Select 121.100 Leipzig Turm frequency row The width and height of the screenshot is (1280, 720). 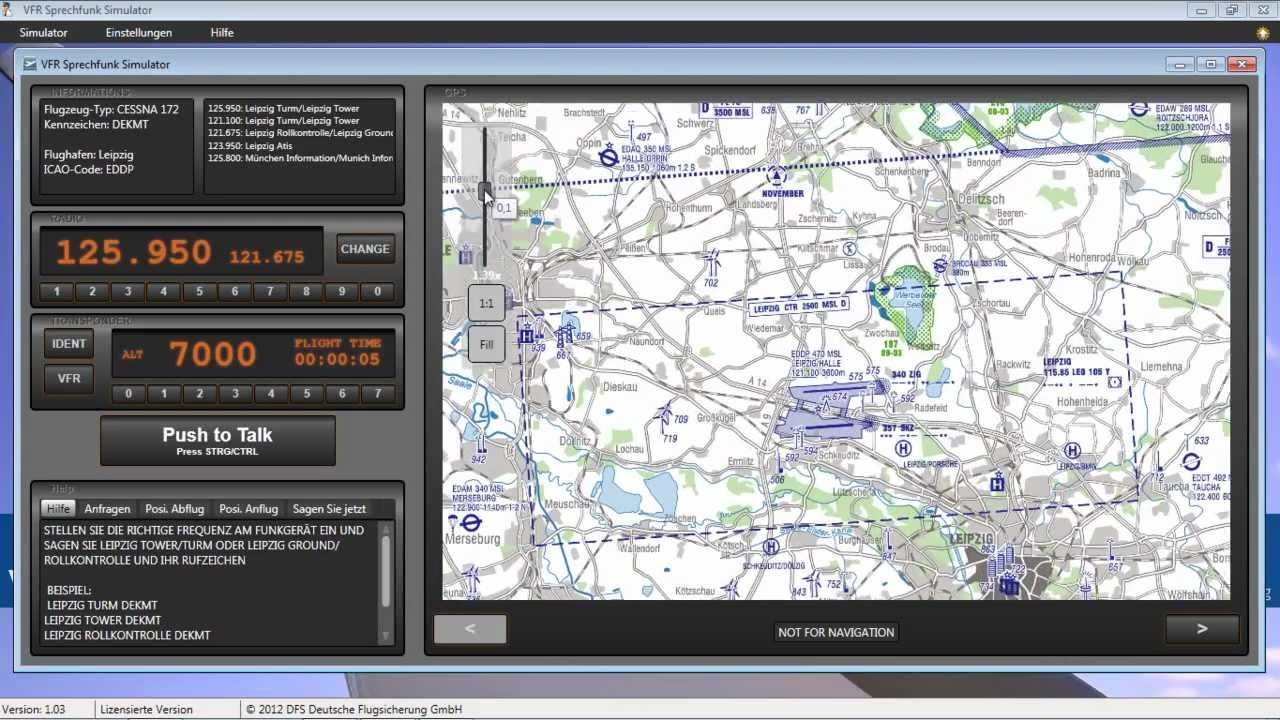pyautogui.click(x=284, y=121)
